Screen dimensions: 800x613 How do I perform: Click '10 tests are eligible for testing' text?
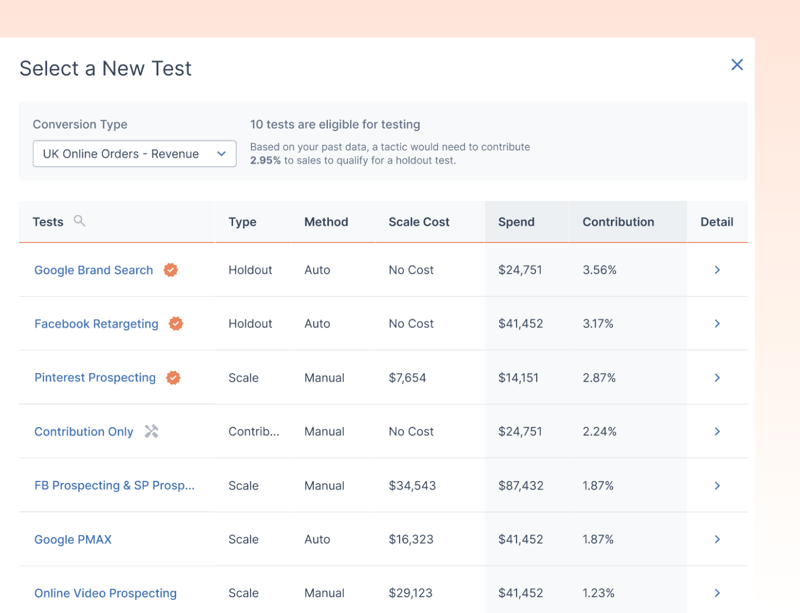tap(335, 125)
